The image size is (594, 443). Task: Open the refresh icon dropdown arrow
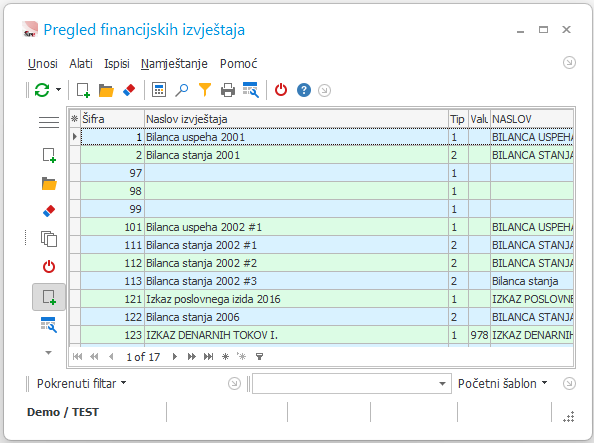[58, 90]
